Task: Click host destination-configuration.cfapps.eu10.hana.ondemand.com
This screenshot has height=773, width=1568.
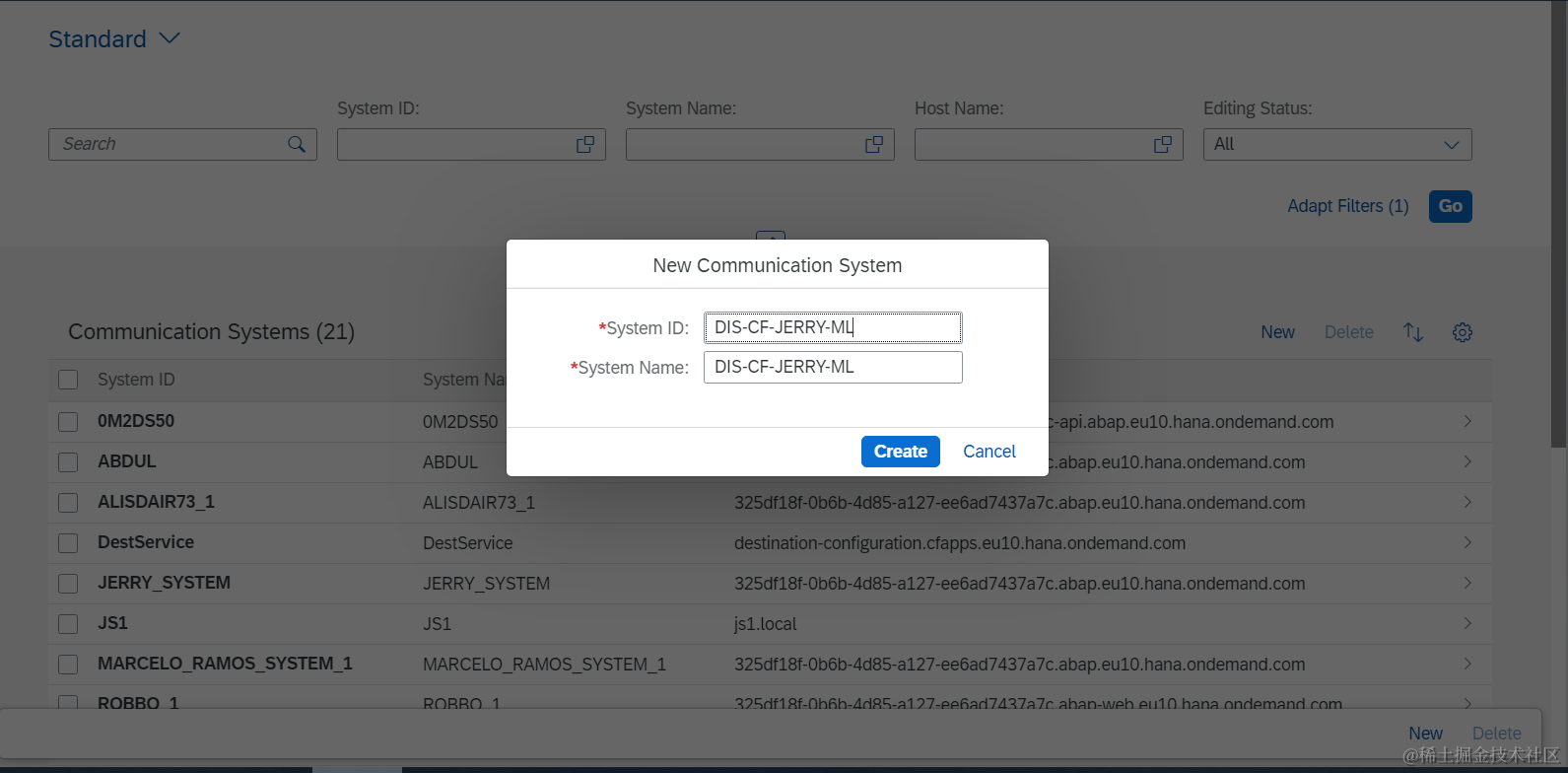Action: [x=960, y=543]
